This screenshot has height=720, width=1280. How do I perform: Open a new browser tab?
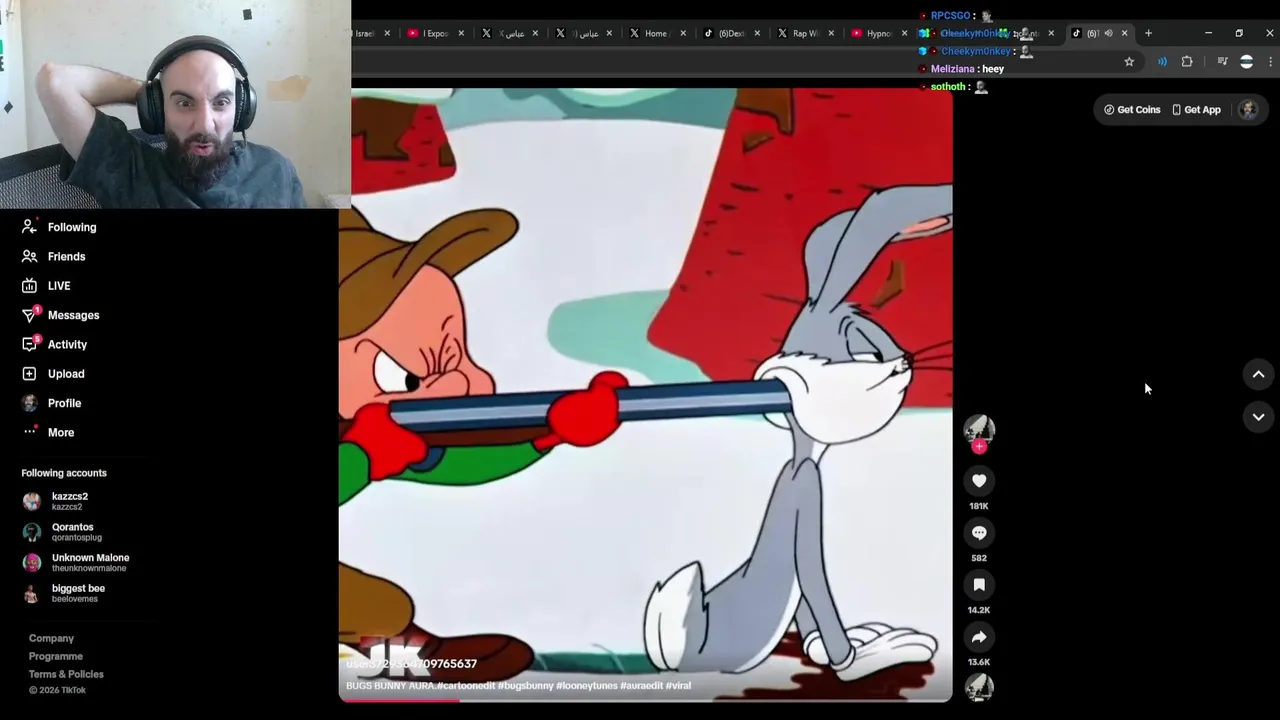click(1148, 33)
